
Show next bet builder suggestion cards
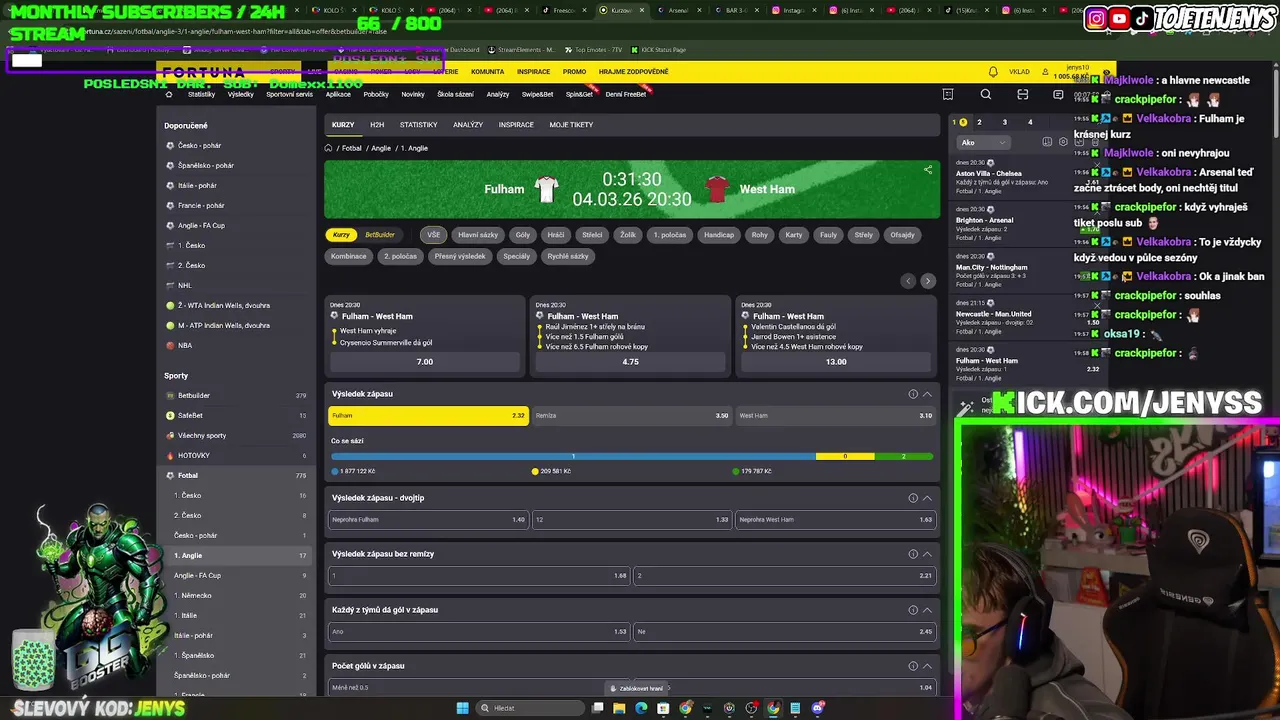click(x=927, y=281)
